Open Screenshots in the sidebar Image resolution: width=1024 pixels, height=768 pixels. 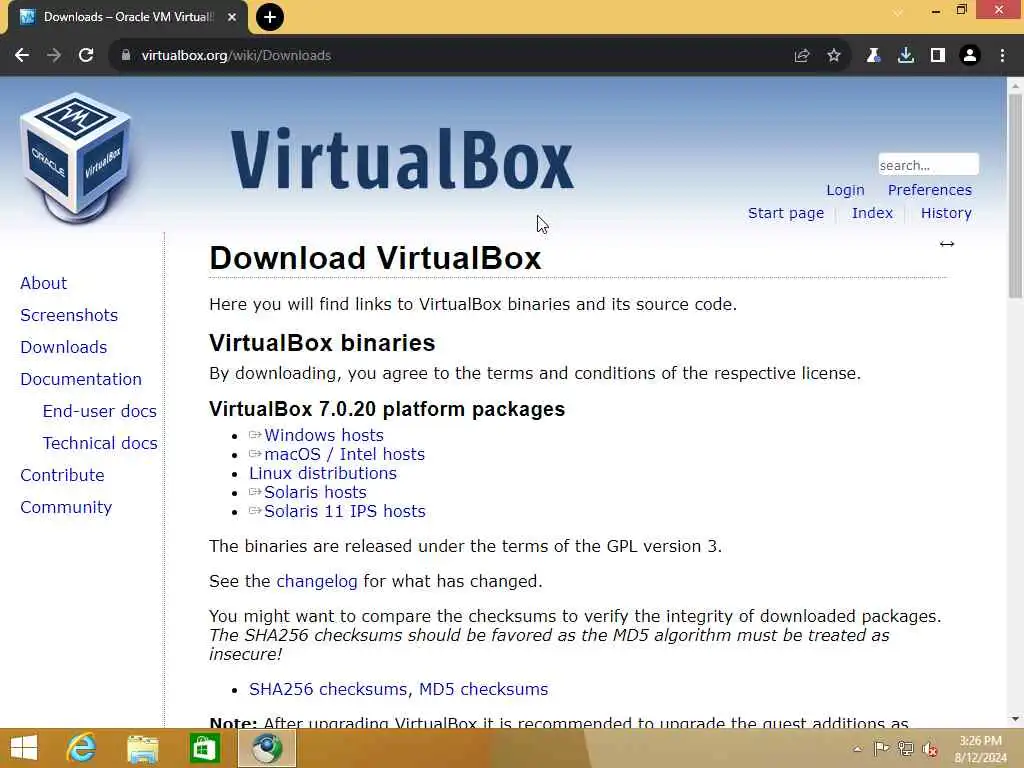click(69, 315)
